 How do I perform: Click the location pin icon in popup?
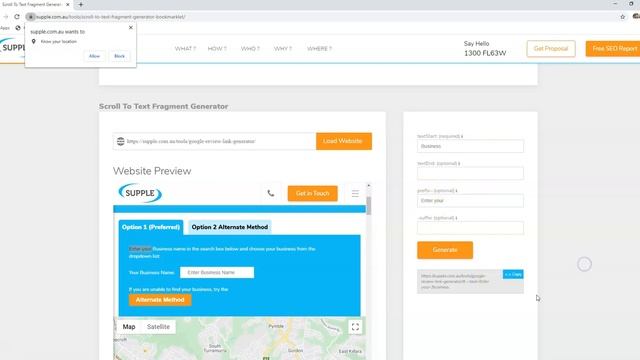tap(34, 41)
